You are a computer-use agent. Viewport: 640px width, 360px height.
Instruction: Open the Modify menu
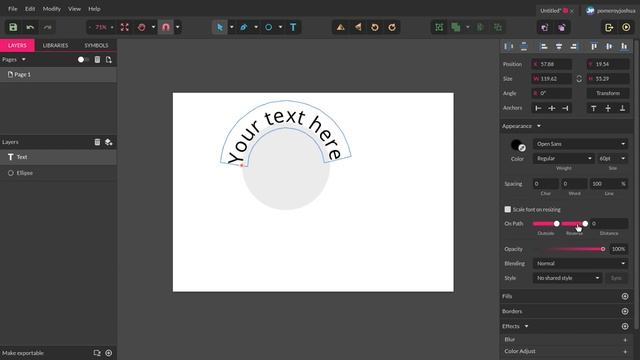[x=51, y=9]
